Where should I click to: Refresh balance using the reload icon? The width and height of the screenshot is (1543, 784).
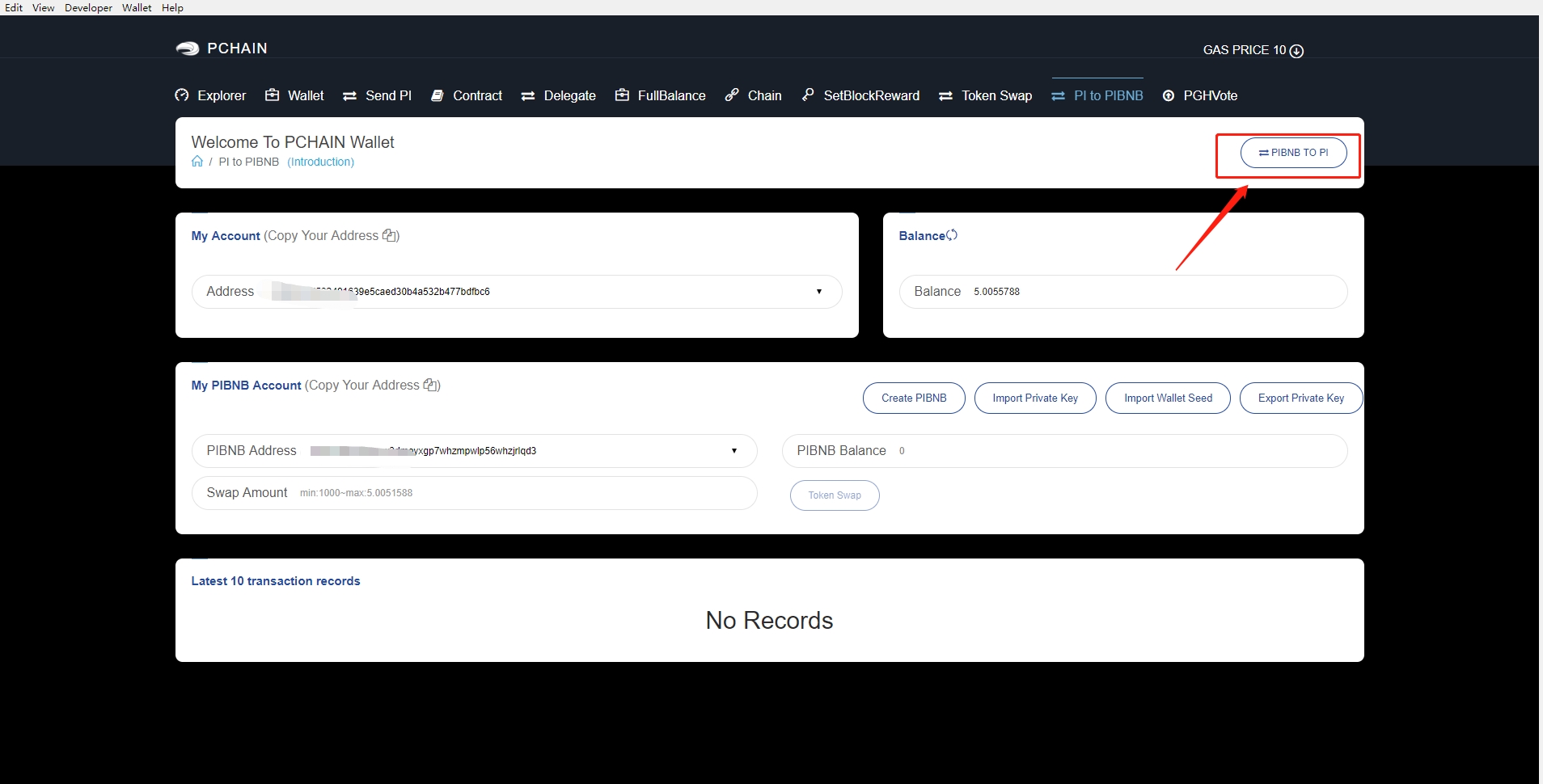tap(952, 235)
